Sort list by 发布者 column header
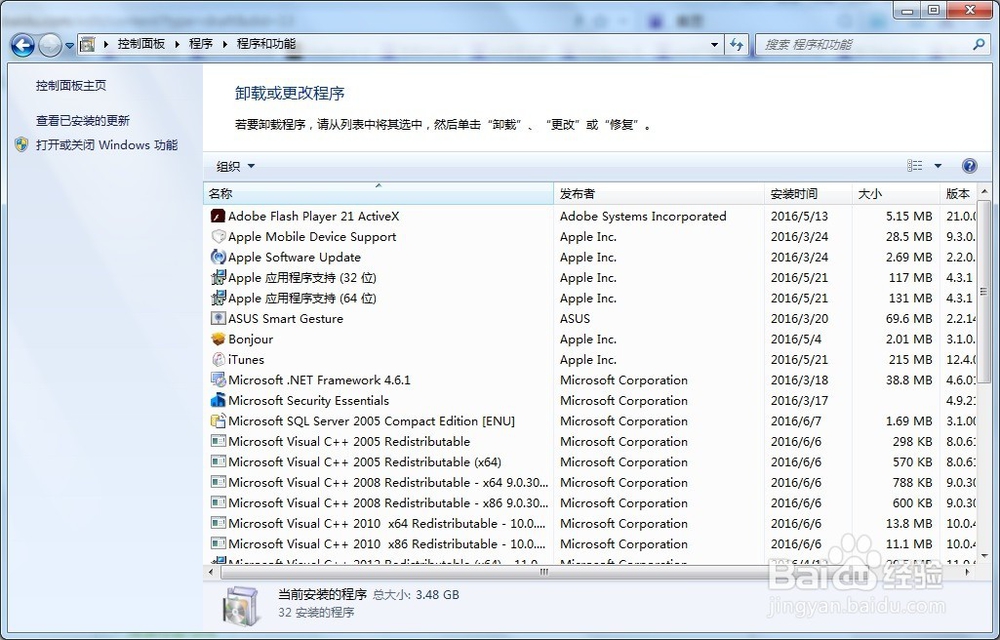The image size is (1000, 640). point(659,193)
